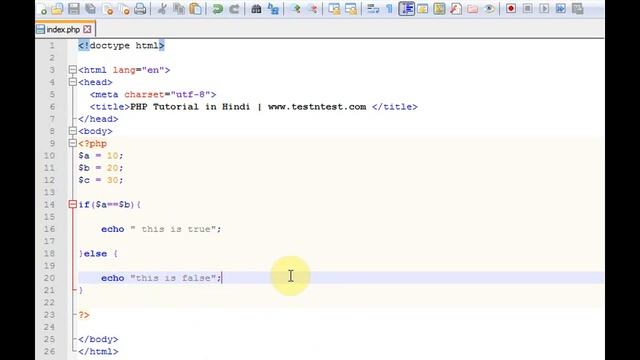Click the www.testntest.com title text
Image resolution: width=640 pixels, height=360 pixels.
[x=317, y=107]
